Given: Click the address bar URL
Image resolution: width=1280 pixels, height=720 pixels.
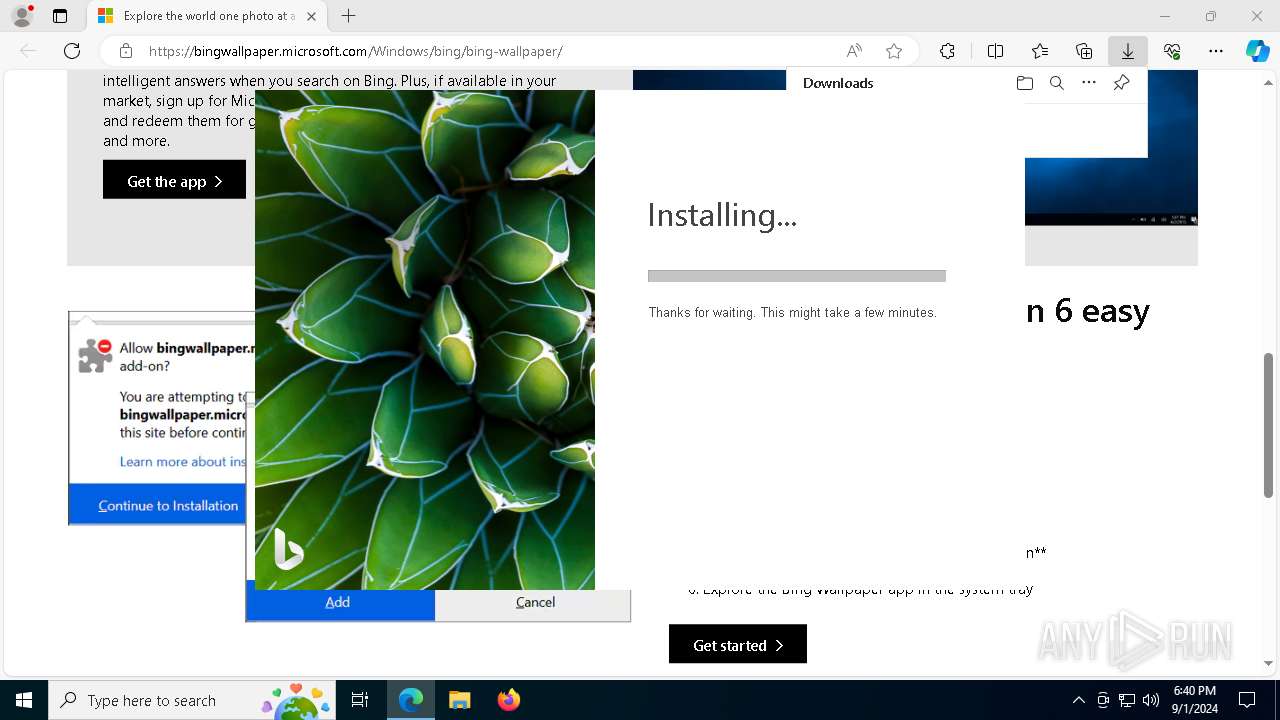Looking at the screenshot, I should pyautogui.click(x=355, y=51).
